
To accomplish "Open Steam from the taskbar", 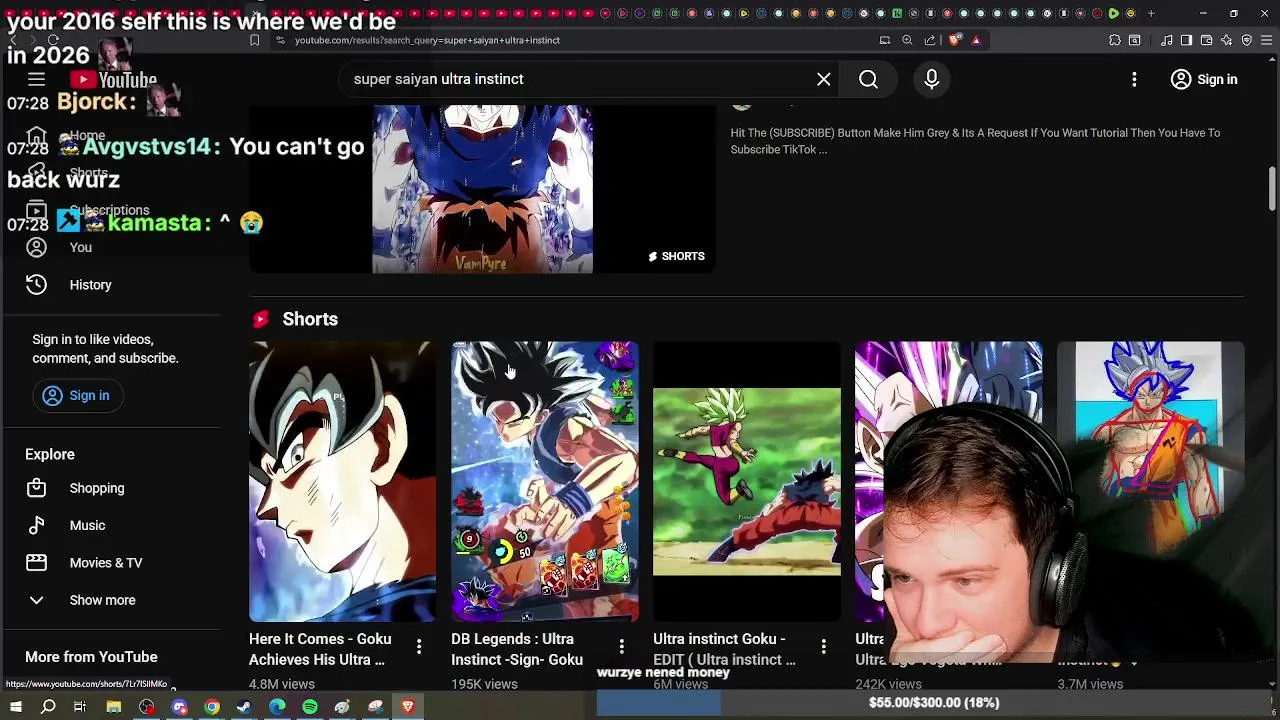I will click(x=244, y=707).
